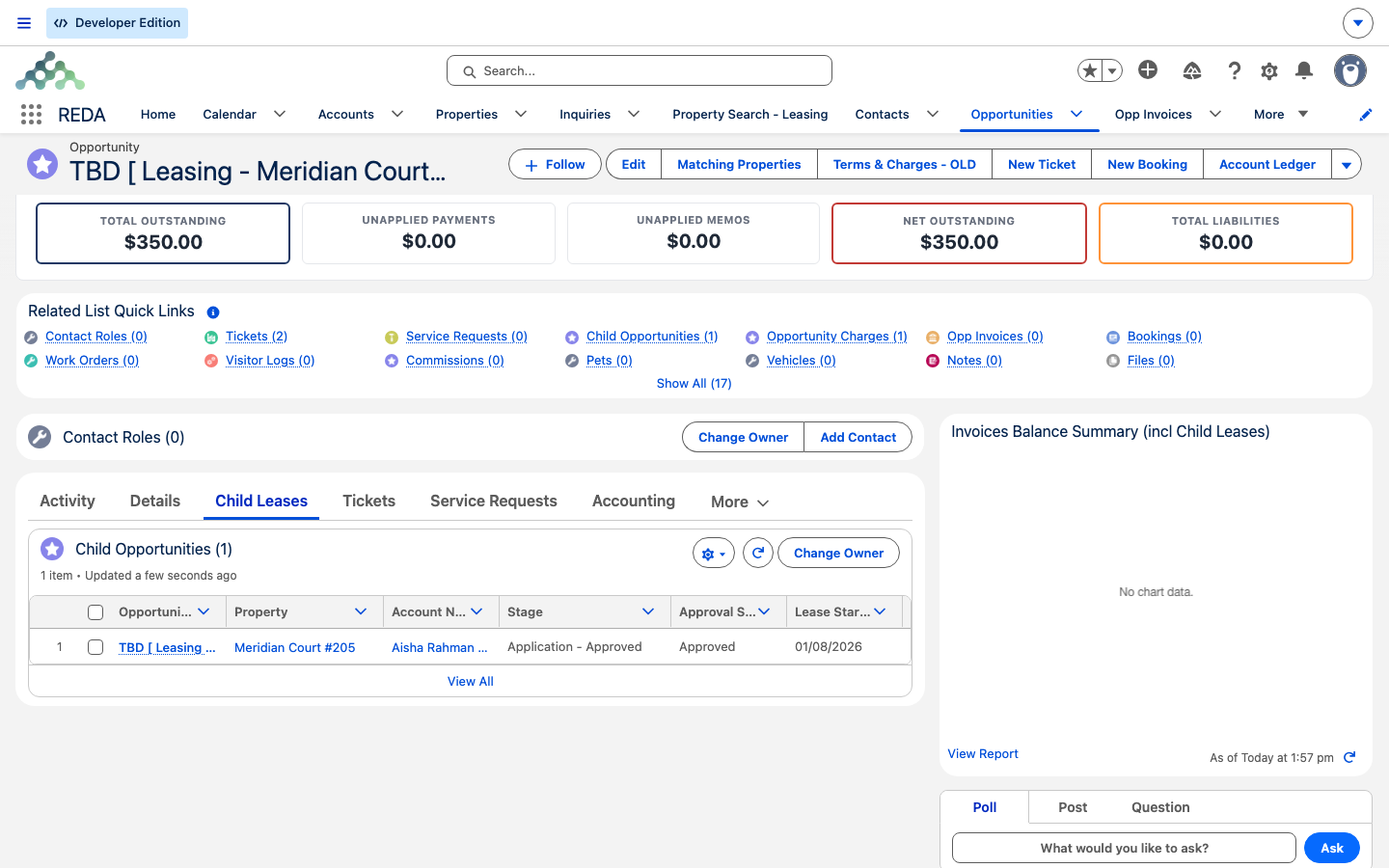Click the Follow button

[x=555, y=164]
